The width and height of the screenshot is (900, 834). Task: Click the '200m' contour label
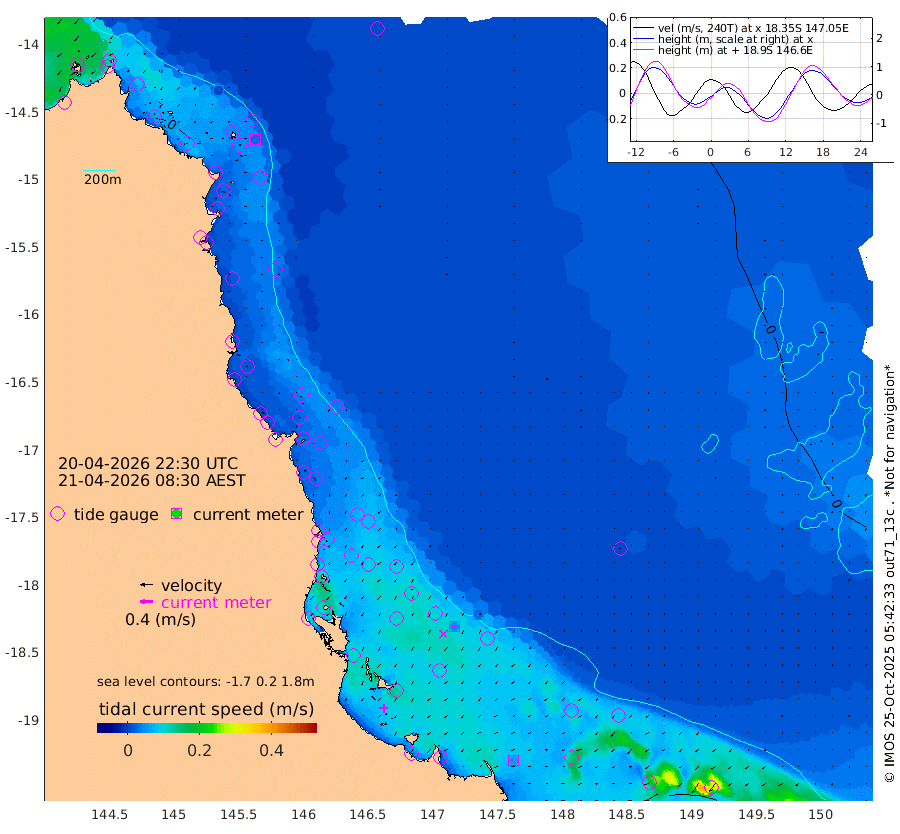point(102,180)
